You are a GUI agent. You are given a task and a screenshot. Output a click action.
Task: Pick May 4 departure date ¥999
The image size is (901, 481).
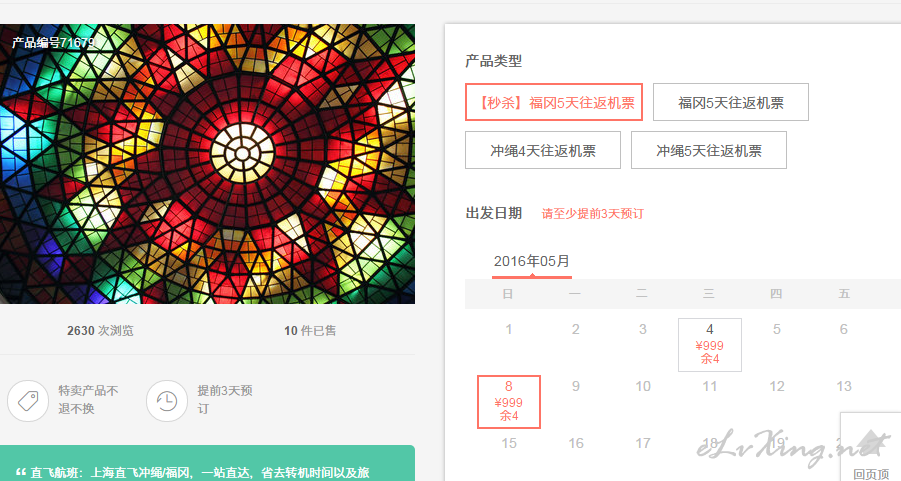coord(710,345)
